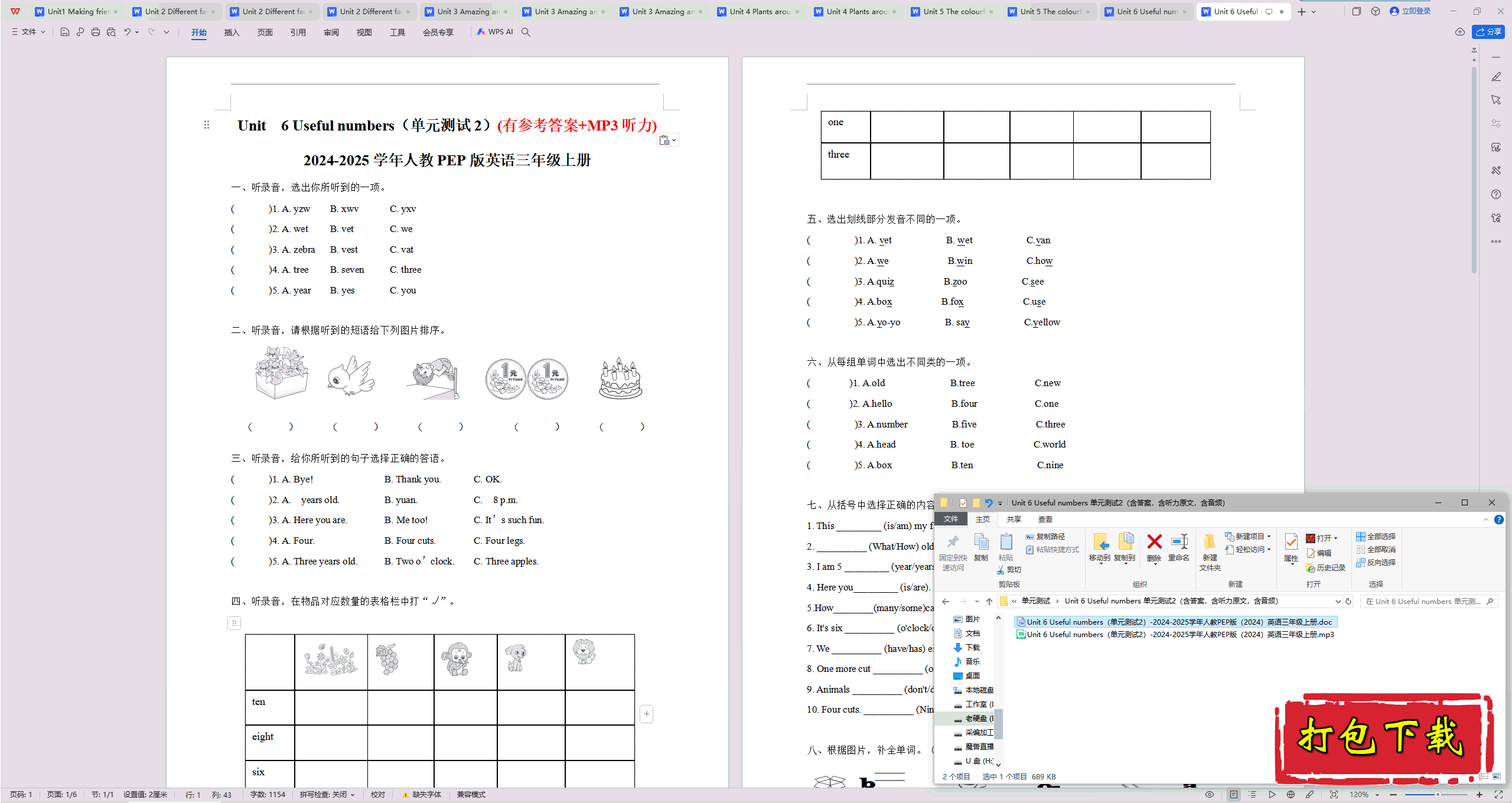The width and height of the screenshot is (1512, 803).
Task: Click the Explorer Up arrow navigation icon
Action: click(989, 602)
